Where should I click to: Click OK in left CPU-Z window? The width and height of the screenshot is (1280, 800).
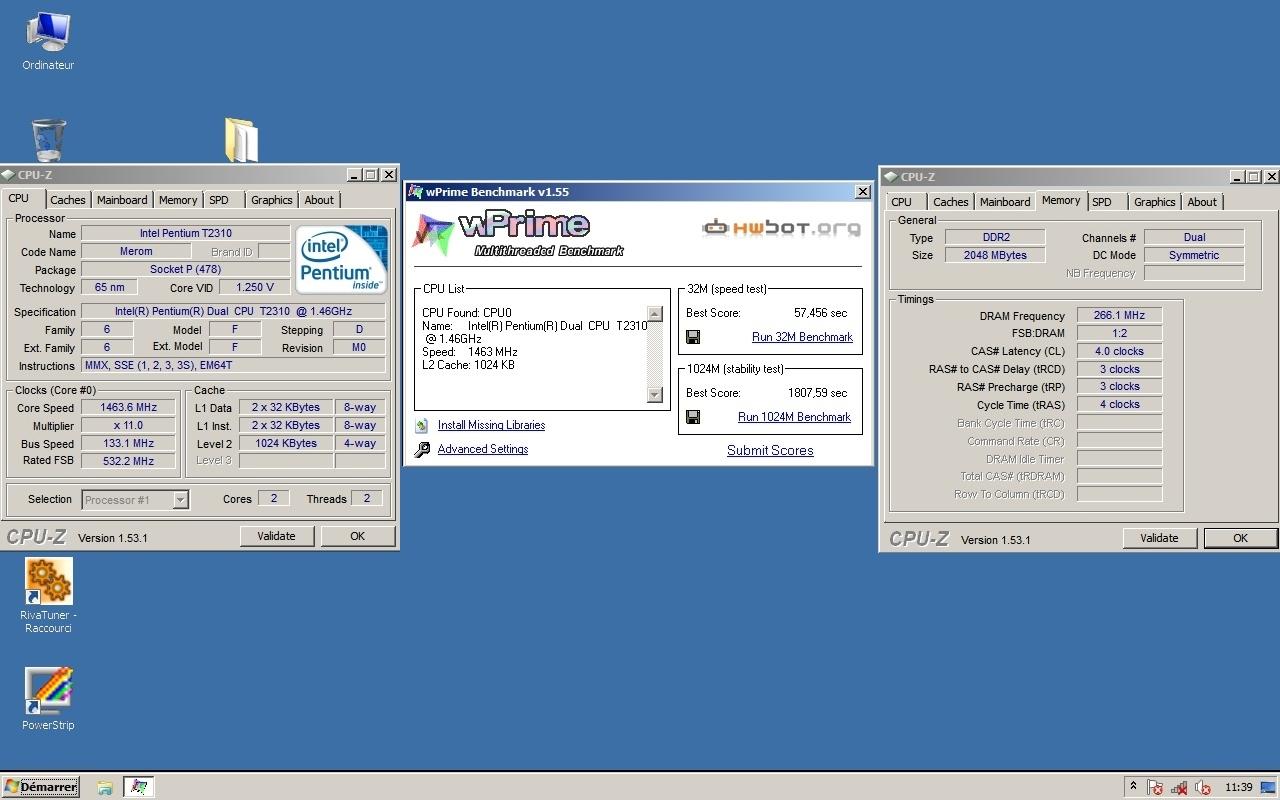[357, 536]
